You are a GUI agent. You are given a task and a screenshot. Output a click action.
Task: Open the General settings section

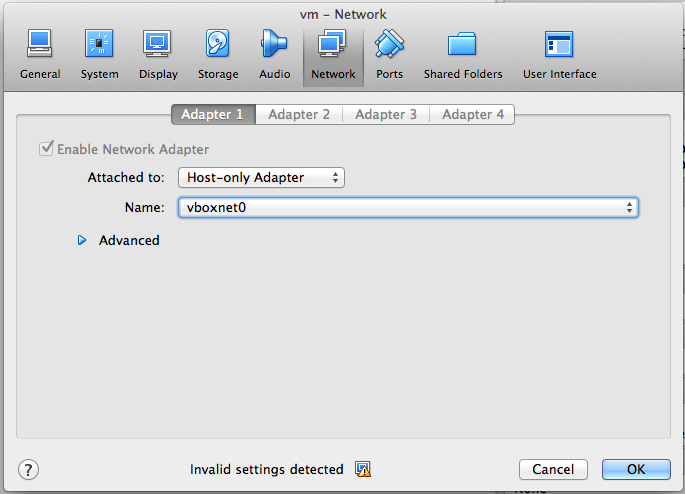pos(40,54)
